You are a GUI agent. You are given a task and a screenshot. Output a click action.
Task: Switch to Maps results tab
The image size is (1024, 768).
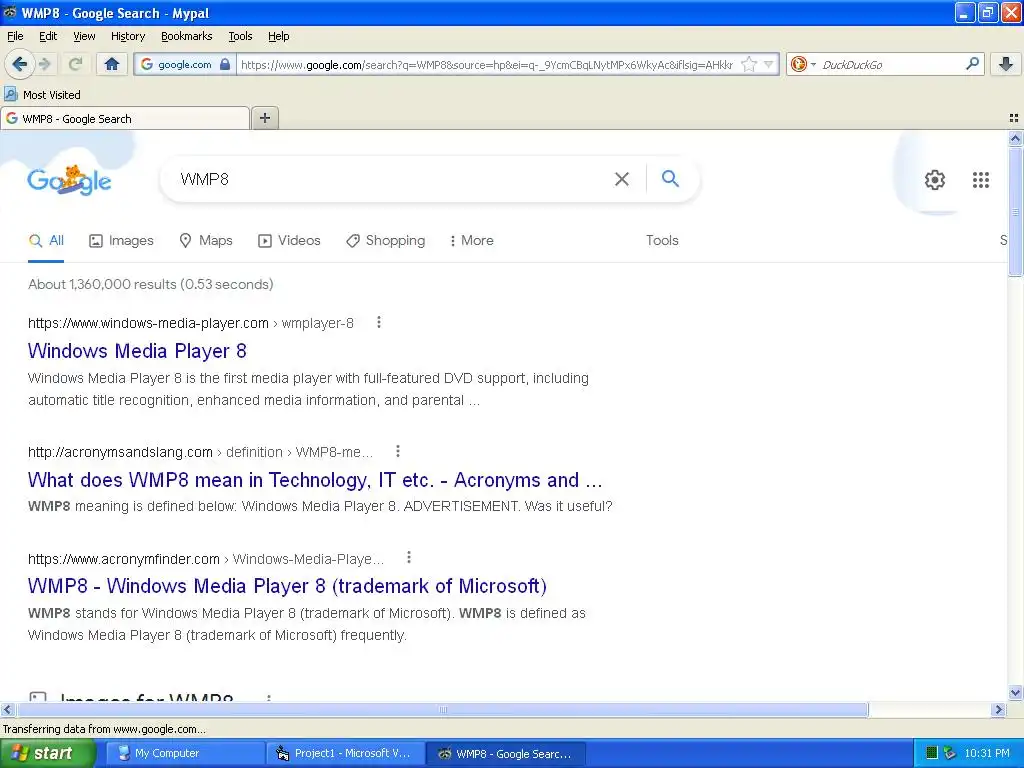[206, 240]
